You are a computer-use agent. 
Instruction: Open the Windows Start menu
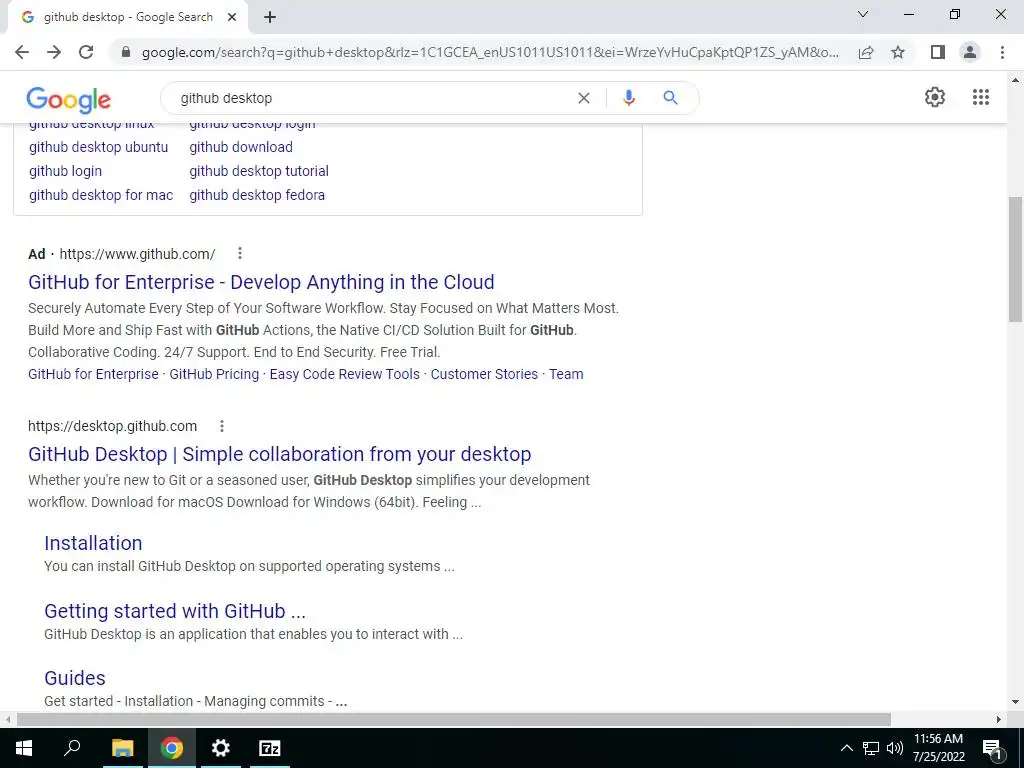[x=24, y=748]
